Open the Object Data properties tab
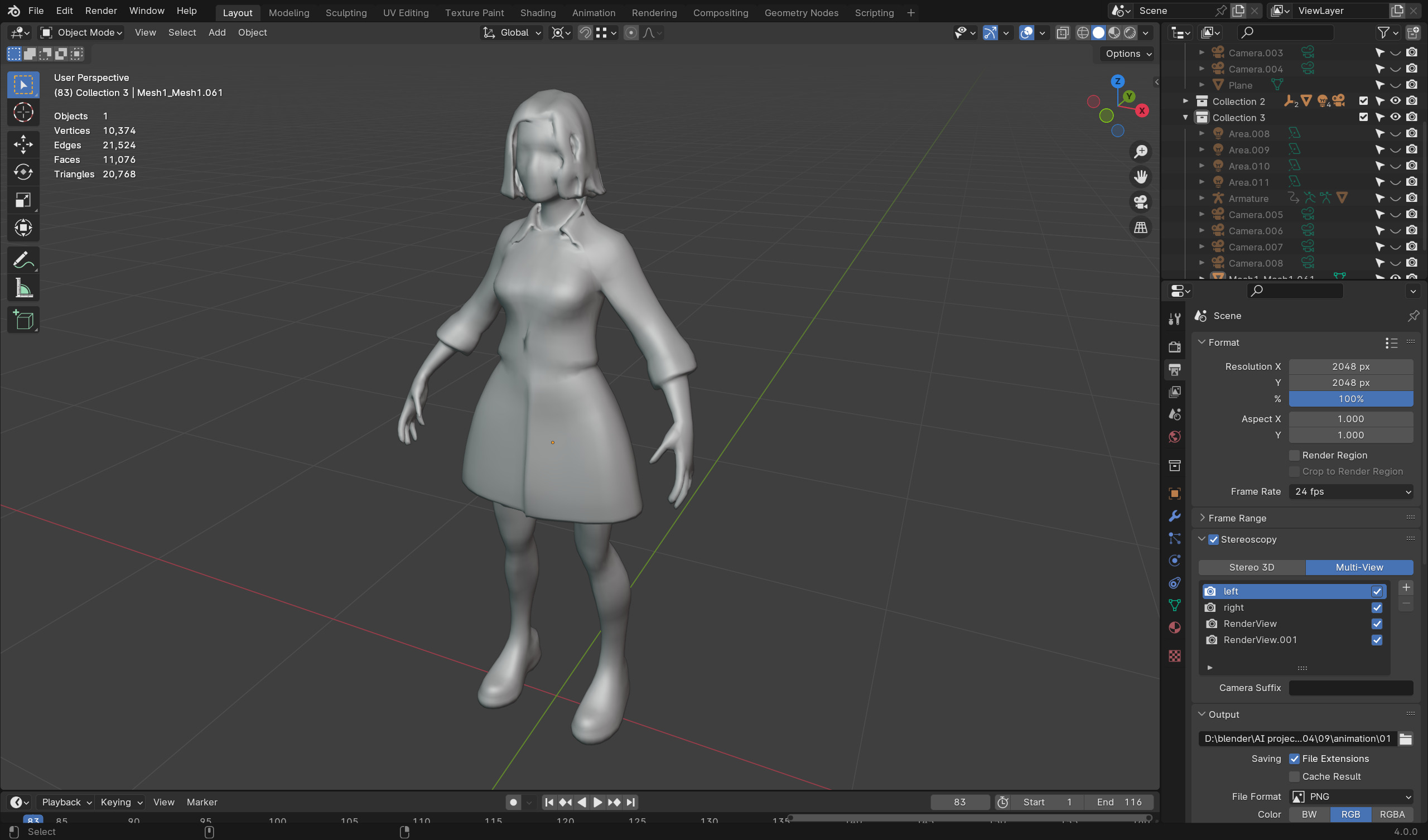 [x=1174, y=605]
